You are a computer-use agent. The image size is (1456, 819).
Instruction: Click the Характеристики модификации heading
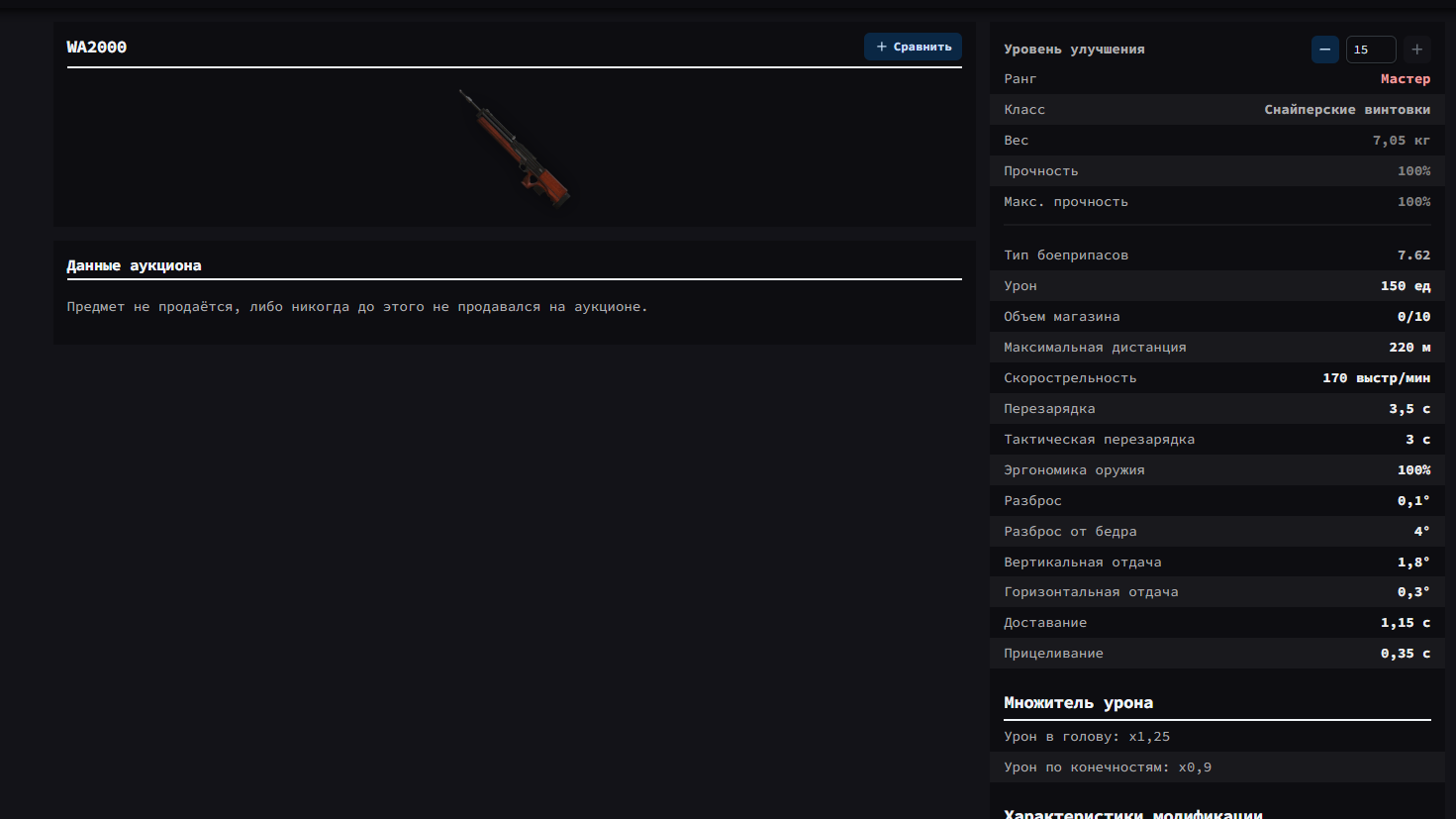pyautogui.click(x=1133, y=813)
